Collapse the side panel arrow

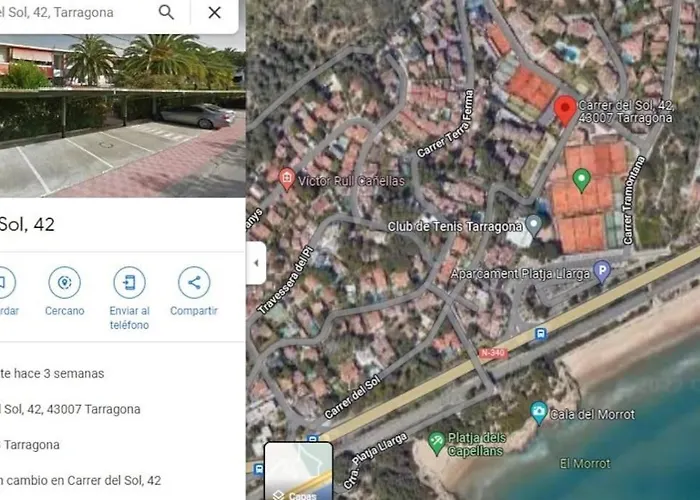[256, 263]
